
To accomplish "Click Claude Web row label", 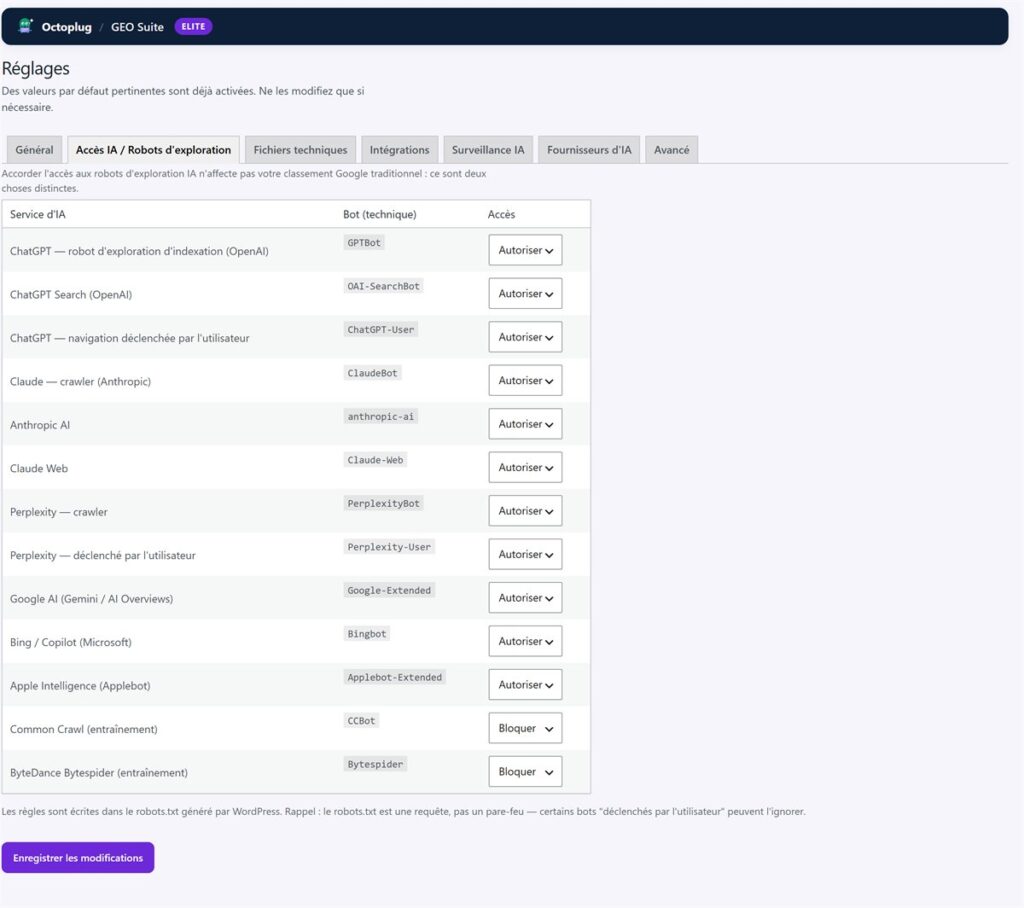I will (39, 468).
